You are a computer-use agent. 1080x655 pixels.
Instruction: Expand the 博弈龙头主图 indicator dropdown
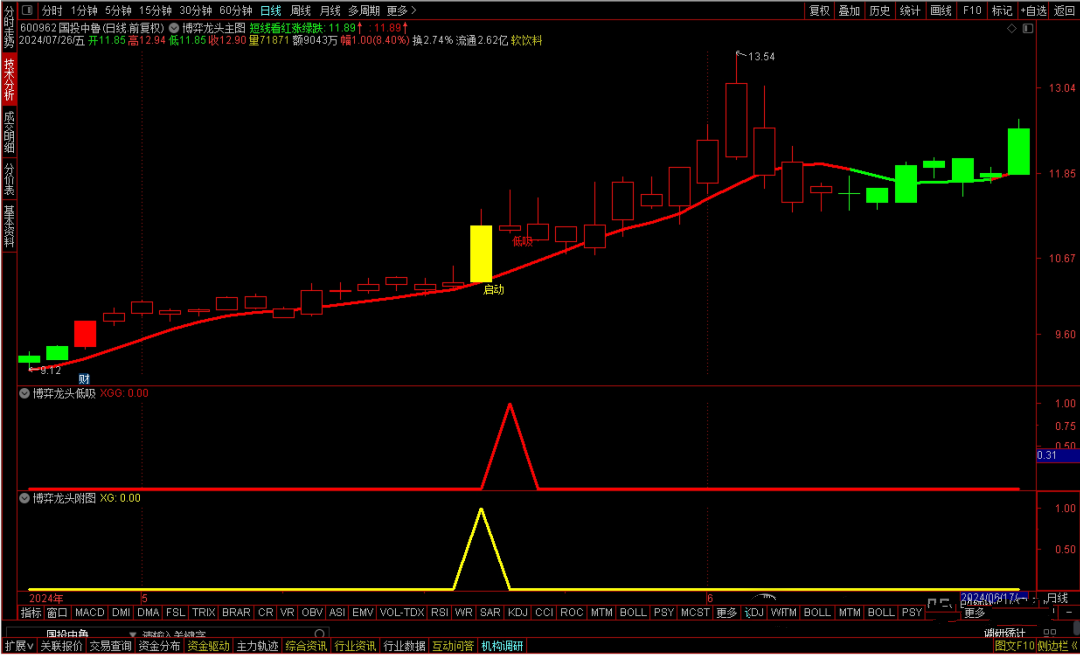pos(175,28)
